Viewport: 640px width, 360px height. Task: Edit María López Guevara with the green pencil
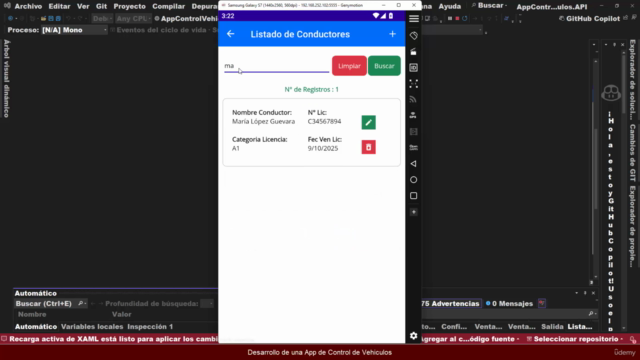(369, 122)
